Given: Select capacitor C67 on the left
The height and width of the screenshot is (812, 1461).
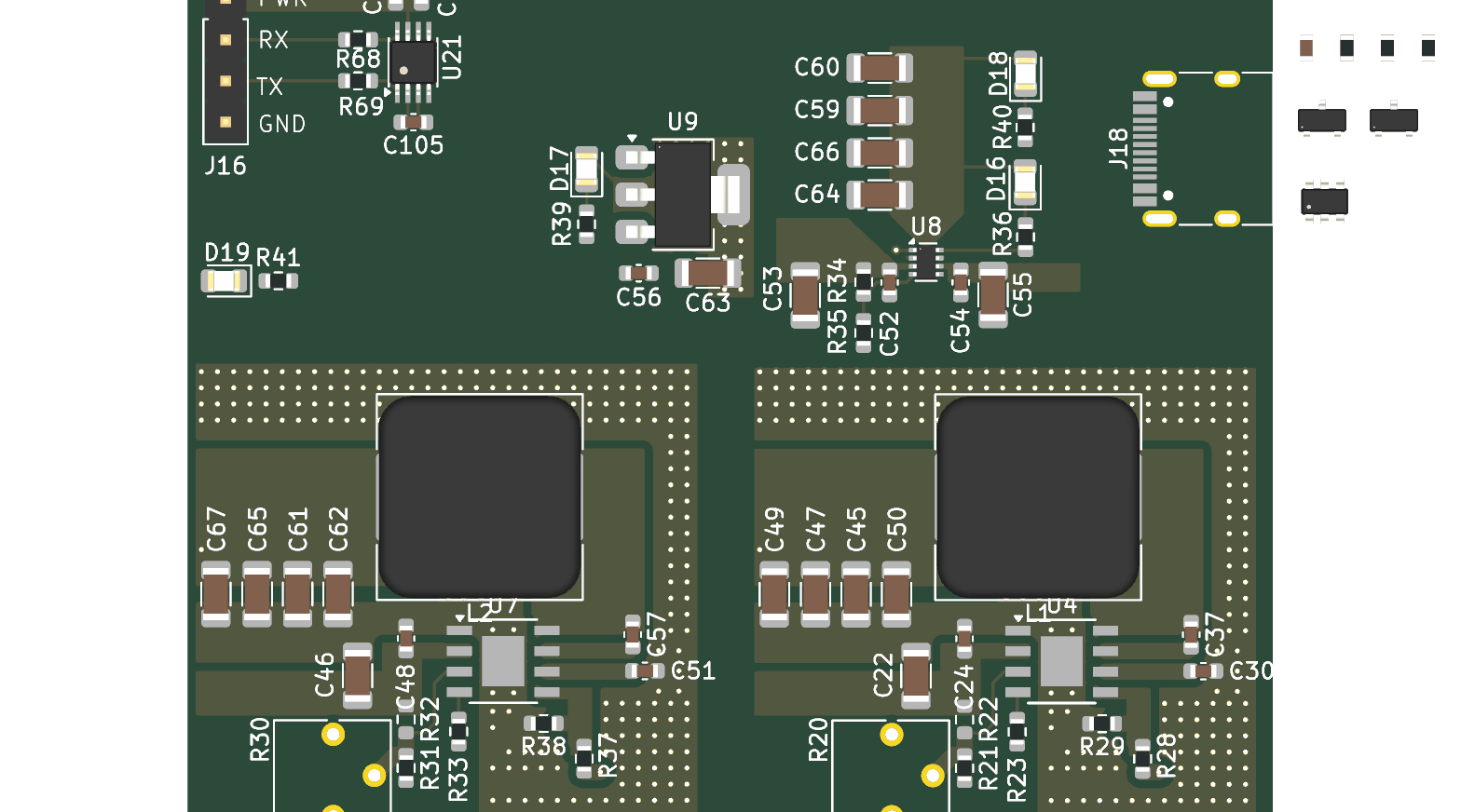Looking at the screenshot, I should click(x=216, y=594).
